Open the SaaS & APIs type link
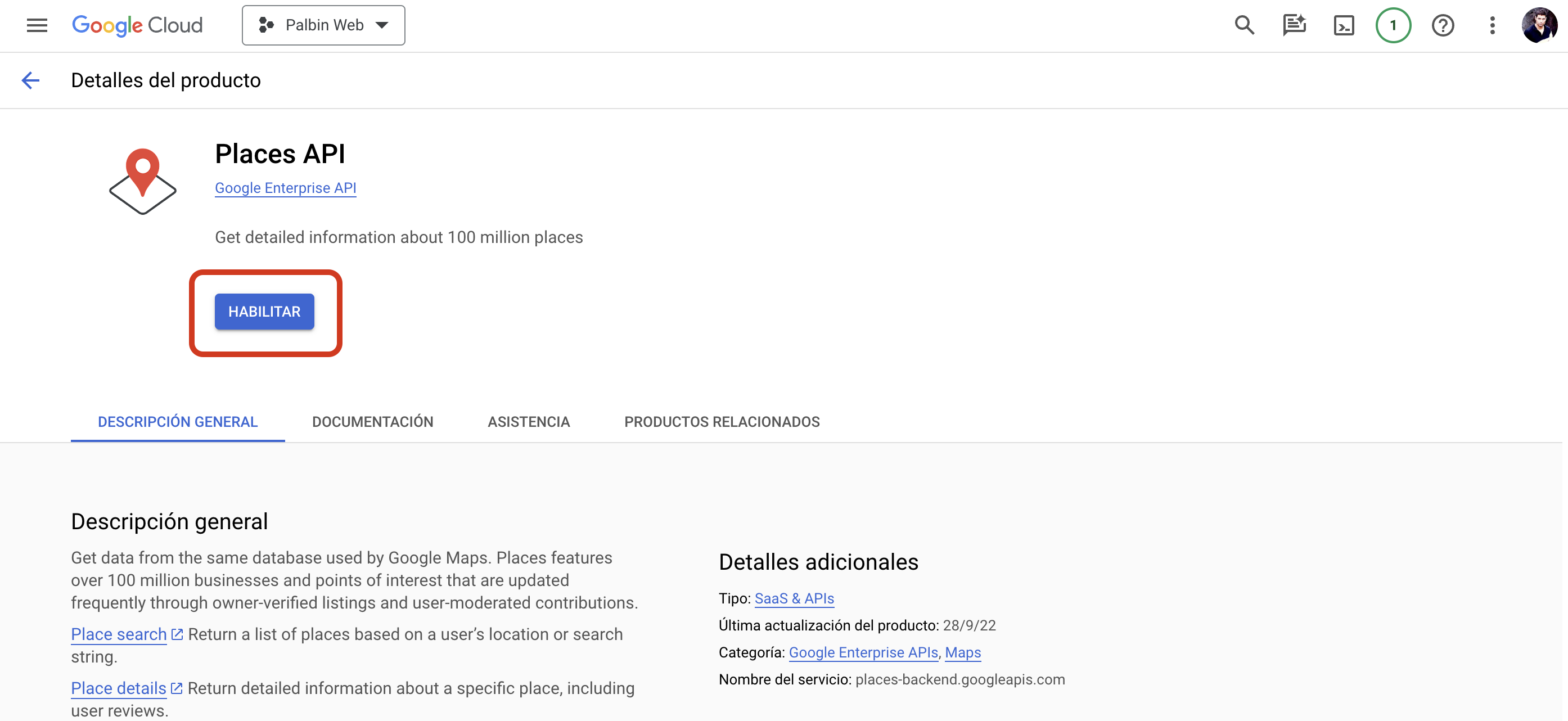This screenshot has height=721, width=1568. 794,599
